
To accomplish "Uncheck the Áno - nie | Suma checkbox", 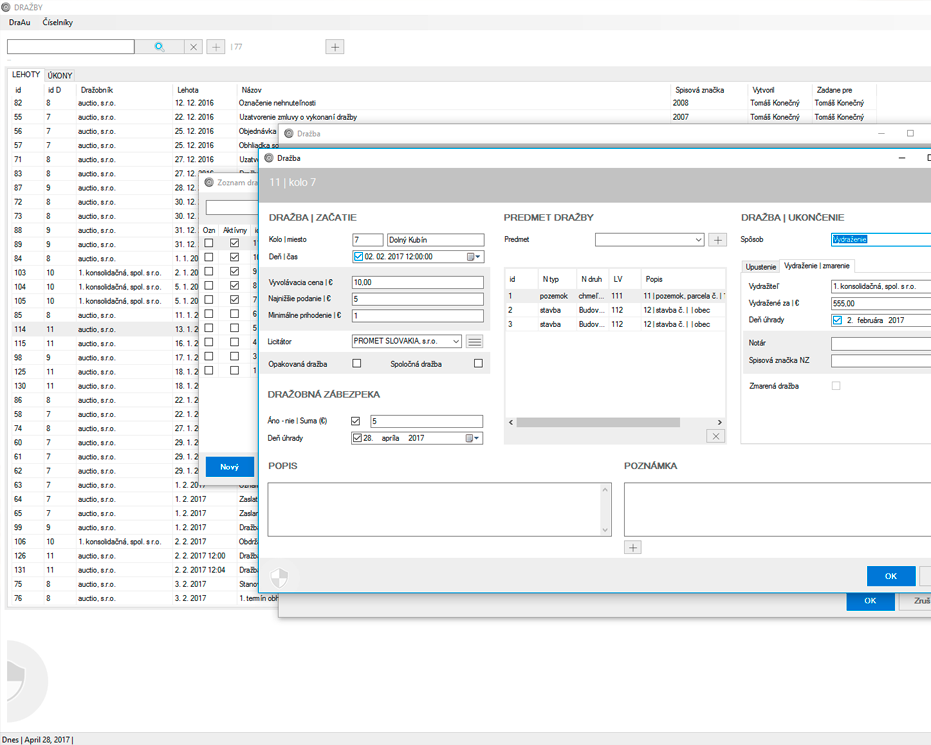I will 356,421.
